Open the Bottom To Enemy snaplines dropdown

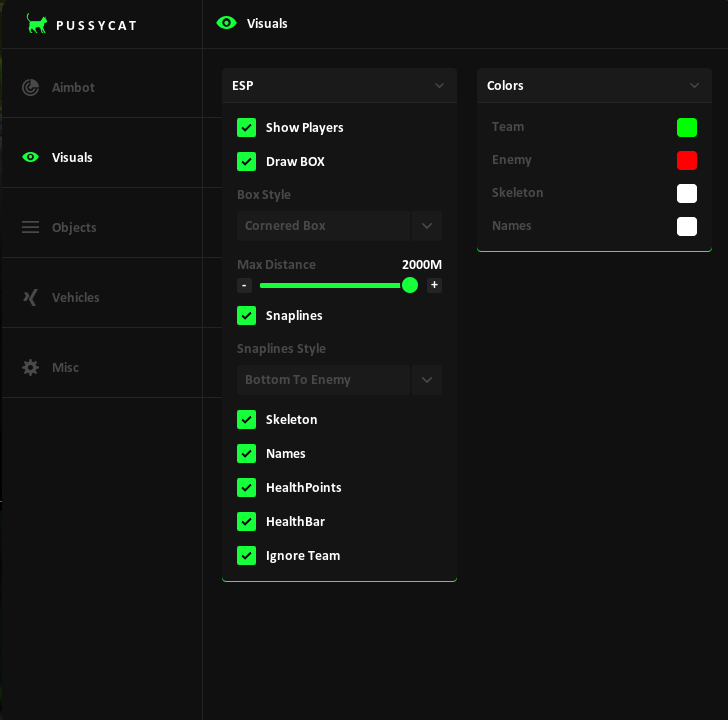(339, 380)
